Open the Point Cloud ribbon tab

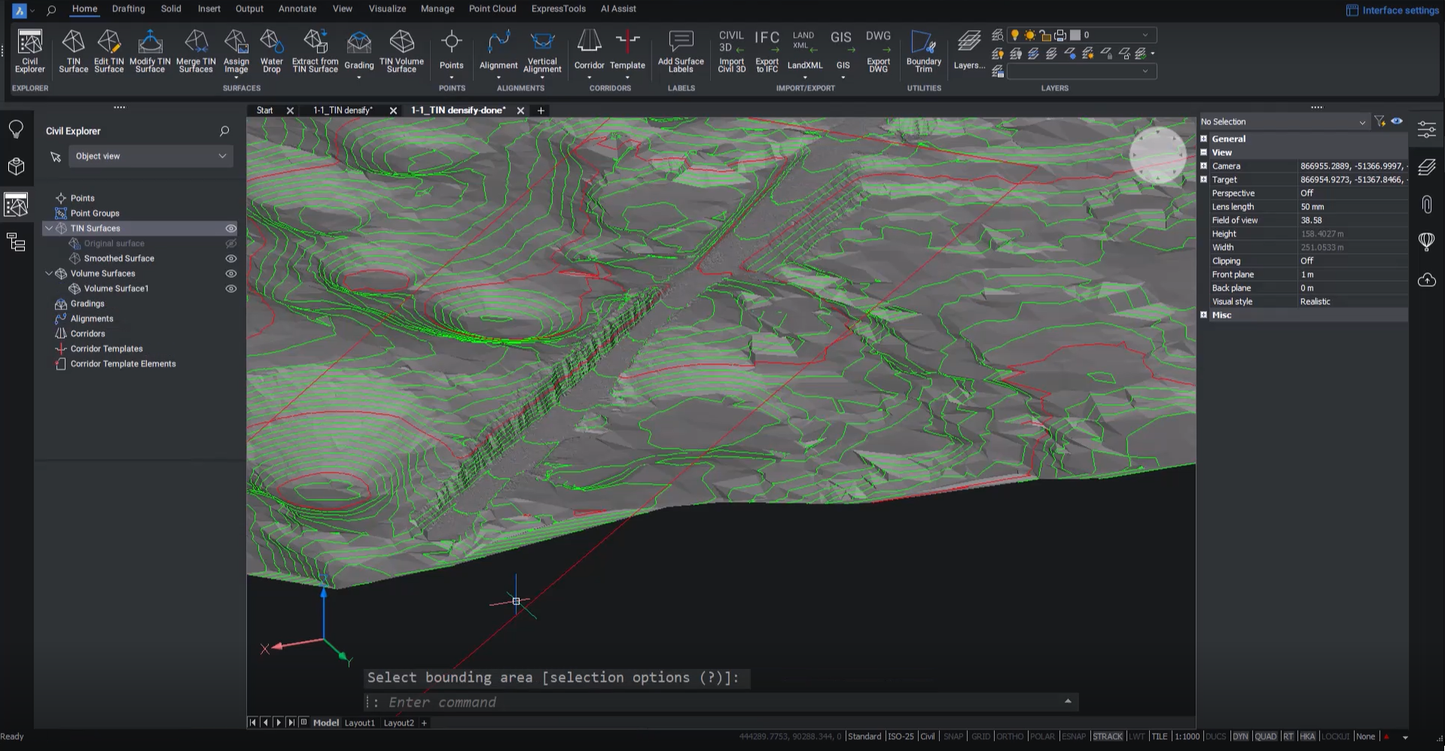[492, 9]
